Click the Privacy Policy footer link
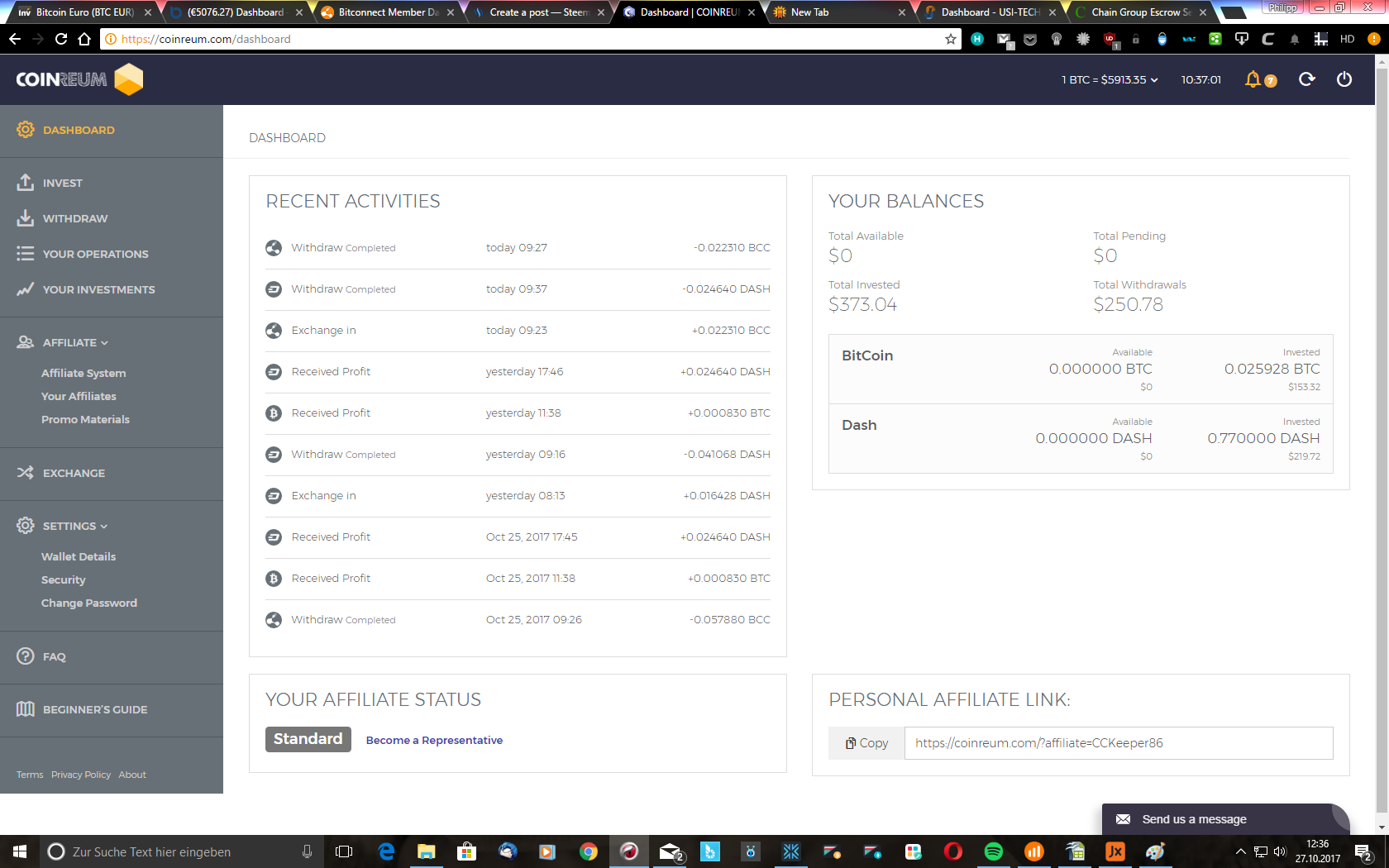Image resolution: width=1389 pixels, height=868 pixels. pyautogui.click(x=81, y=775)
